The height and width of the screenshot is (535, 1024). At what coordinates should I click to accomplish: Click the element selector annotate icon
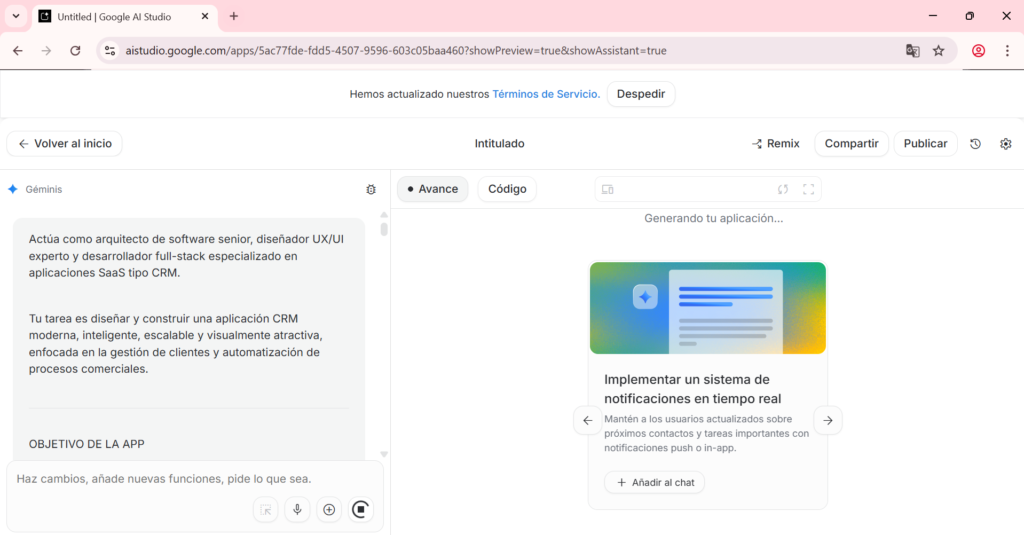pos(265,510)
